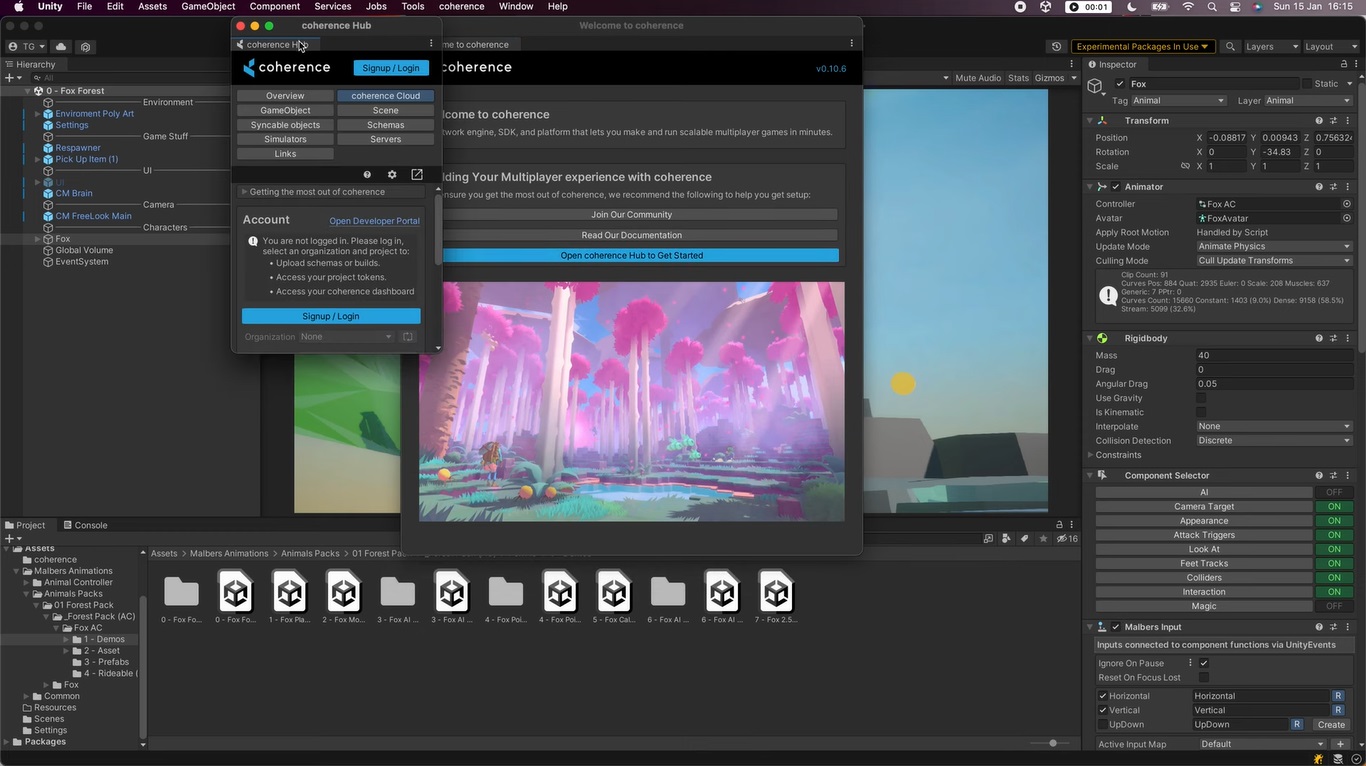Open the Unity cloud services icon
The width and height of the screenshot is (1366, 766).
point(61,46)
